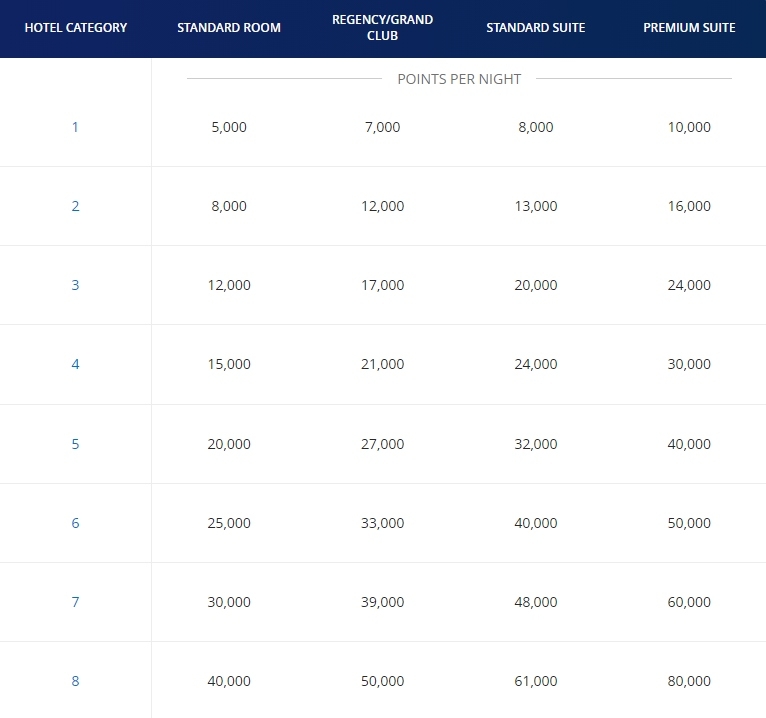Select category 4 Standard Room value 15,000
The image size is (766, 718).
coord(229,364)
